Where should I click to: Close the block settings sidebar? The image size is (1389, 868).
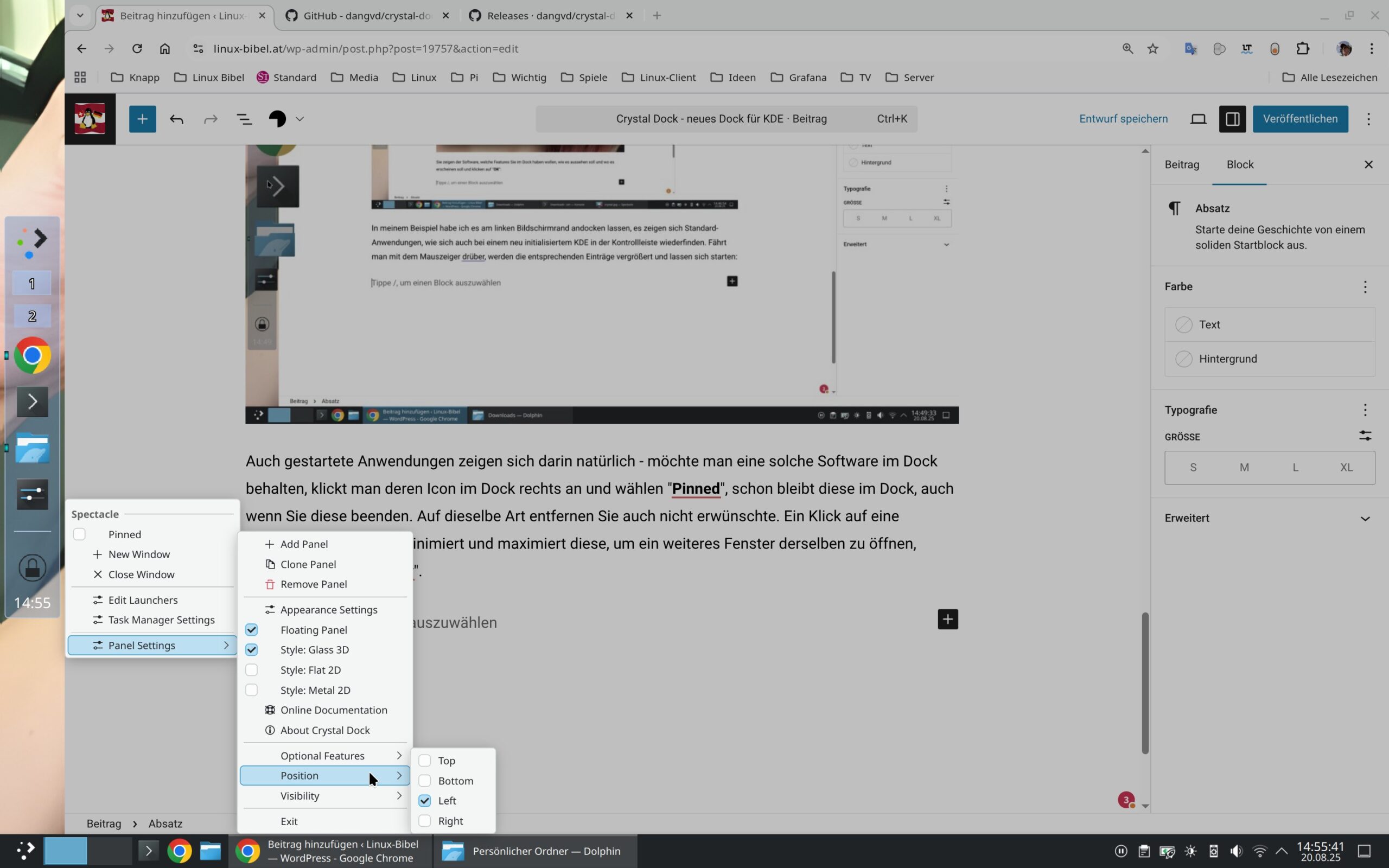pos(1368,165)
